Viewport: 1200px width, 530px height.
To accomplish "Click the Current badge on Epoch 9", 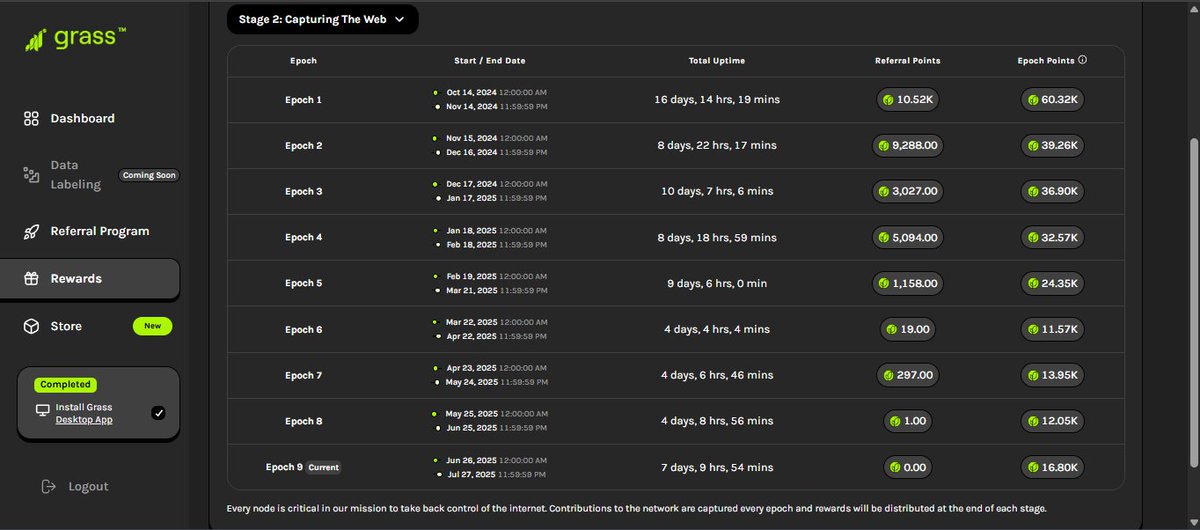I will (x=323, y=467).
